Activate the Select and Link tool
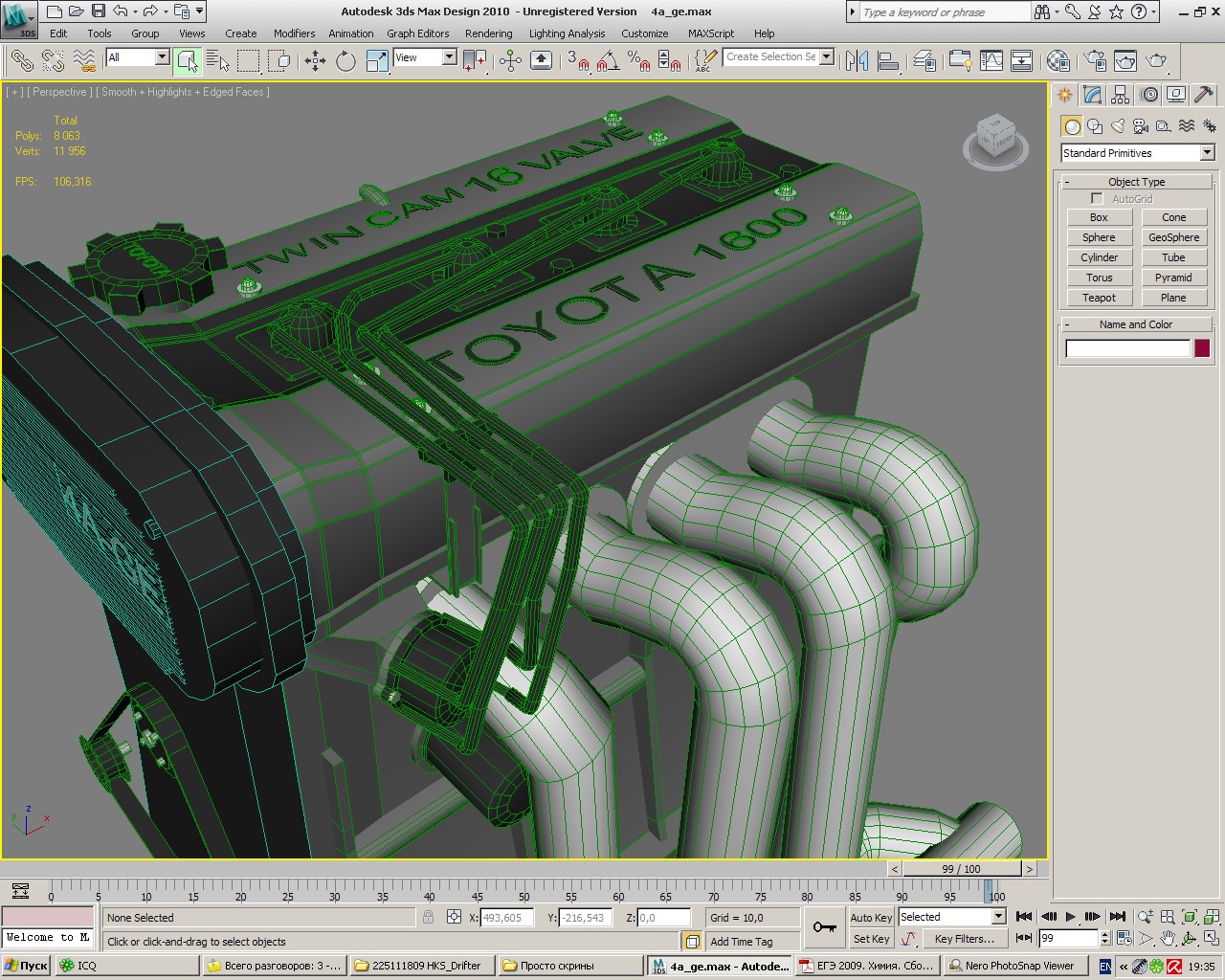This screenshot has height=980, width=1225. pyautogui.click(x=22, y=60)
